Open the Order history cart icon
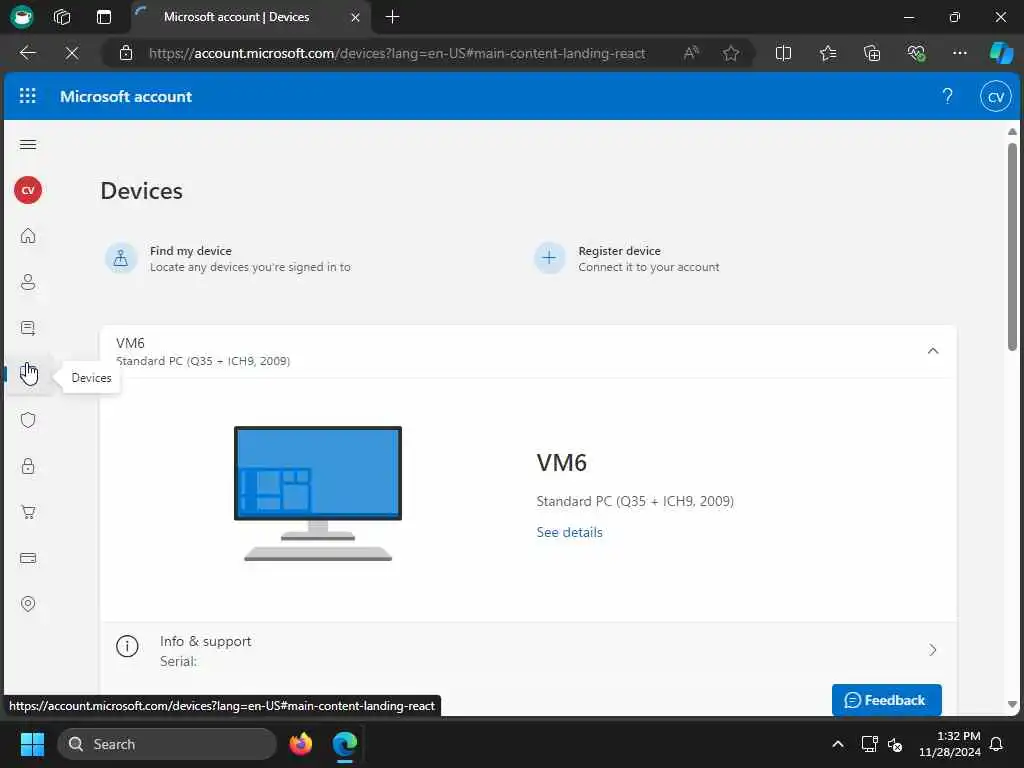 27,512
